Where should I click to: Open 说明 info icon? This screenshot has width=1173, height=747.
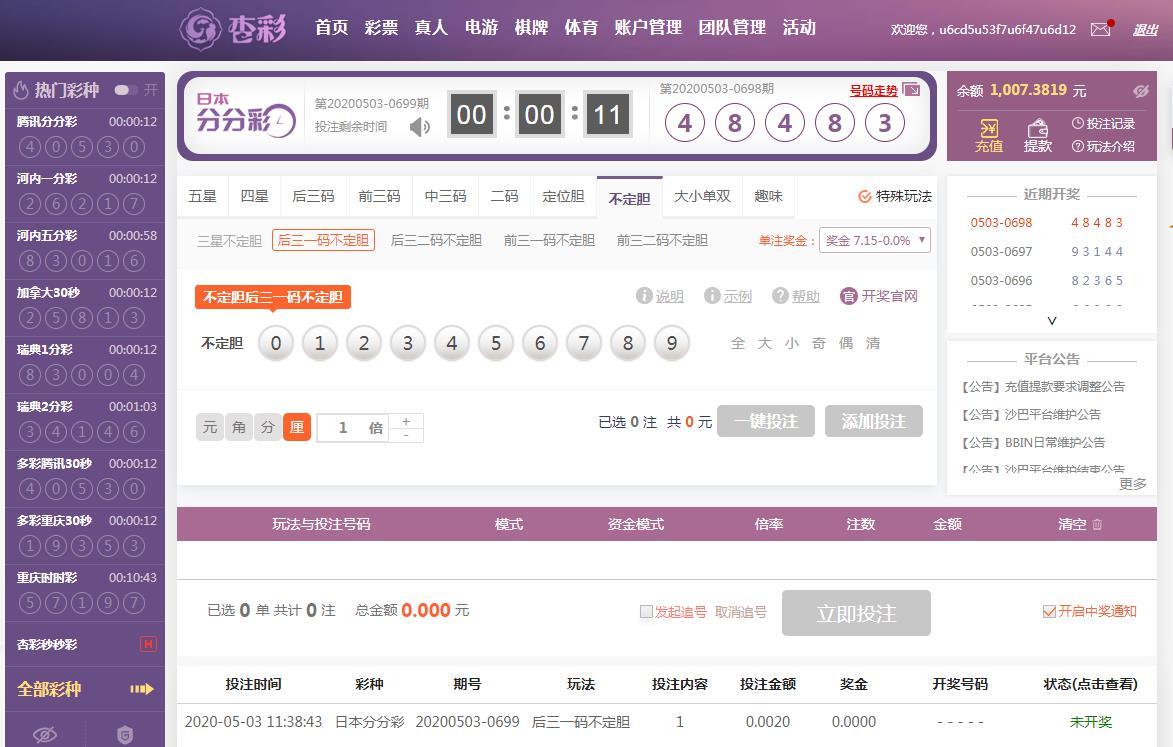(643, 295)
